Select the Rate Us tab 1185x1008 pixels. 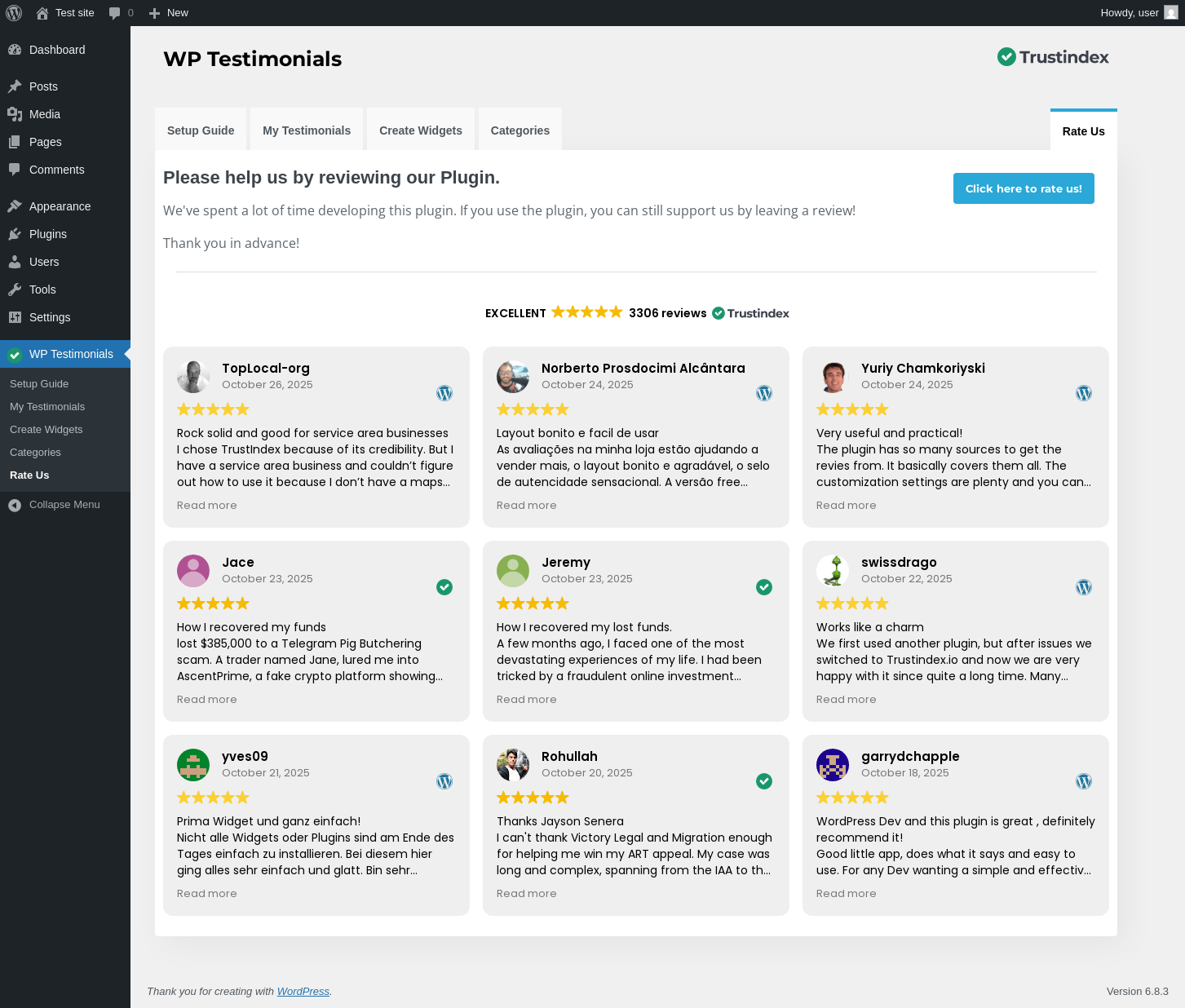[1084, 130]
